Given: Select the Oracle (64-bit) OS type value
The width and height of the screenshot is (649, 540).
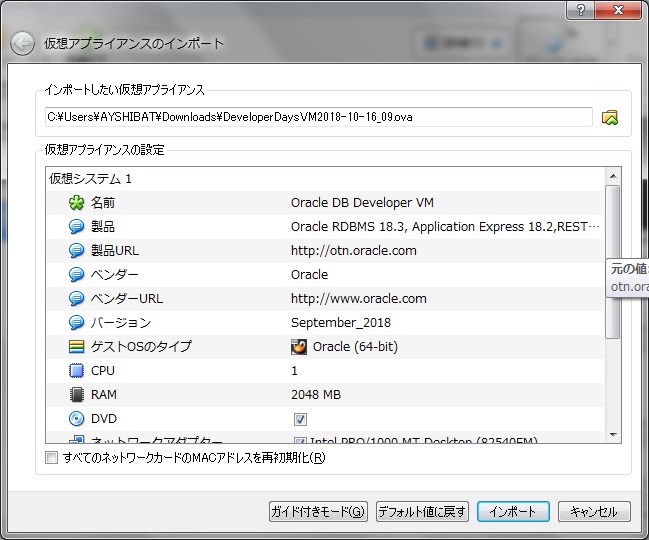Looking at the screenshot, I should [355, 347].
